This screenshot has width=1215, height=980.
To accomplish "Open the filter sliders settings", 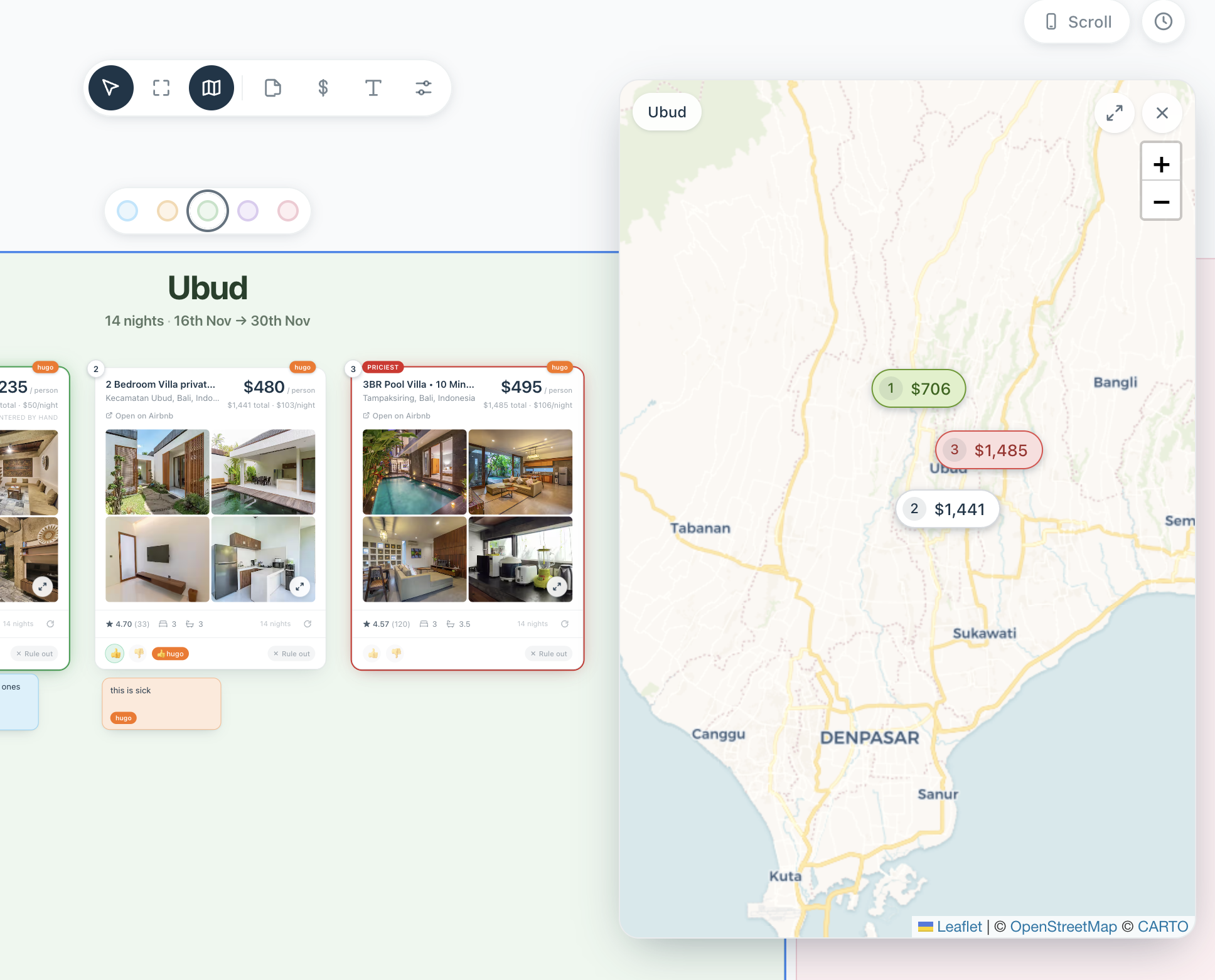I will 424,88.
